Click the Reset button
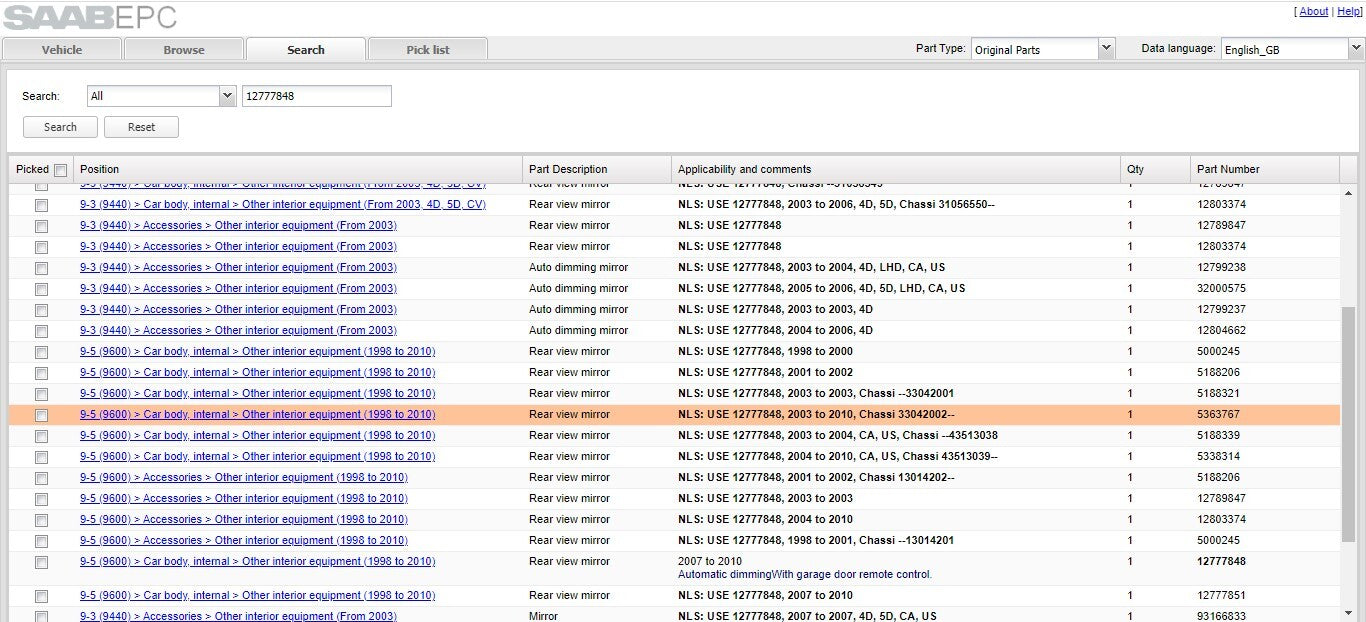 point(142,127)
